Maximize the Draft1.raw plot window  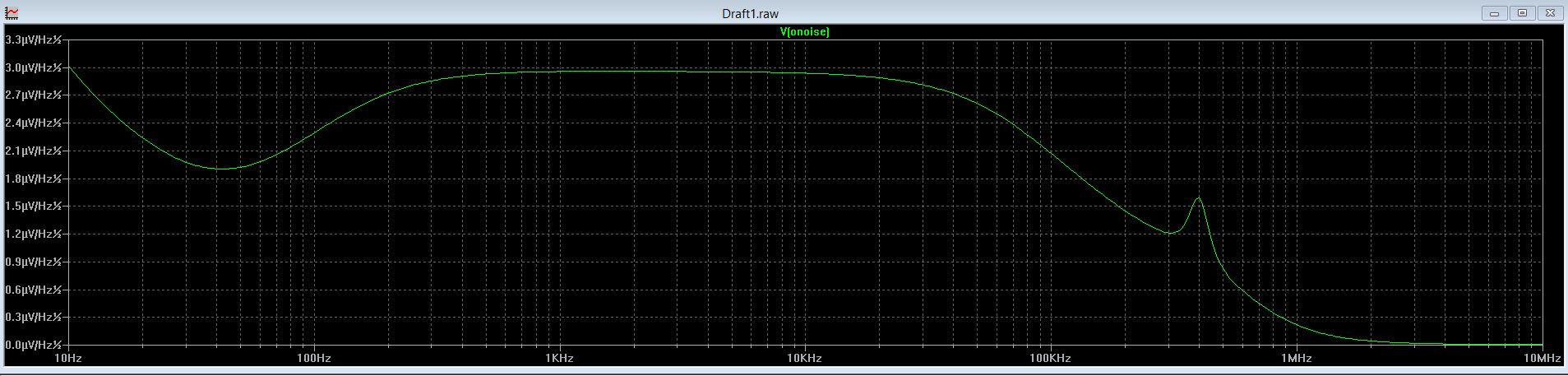(x=1522, y=13)
